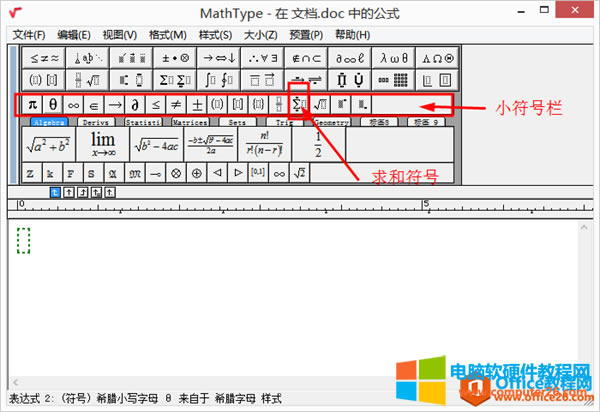The image size is (600, 412).
Task: Open the spaces and ellipses palette
Action: [88, 58]
